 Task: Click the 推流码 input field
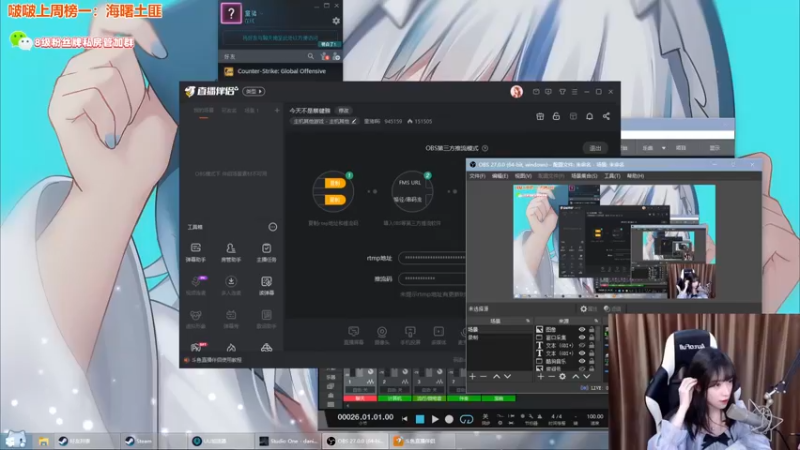[433, 279]
